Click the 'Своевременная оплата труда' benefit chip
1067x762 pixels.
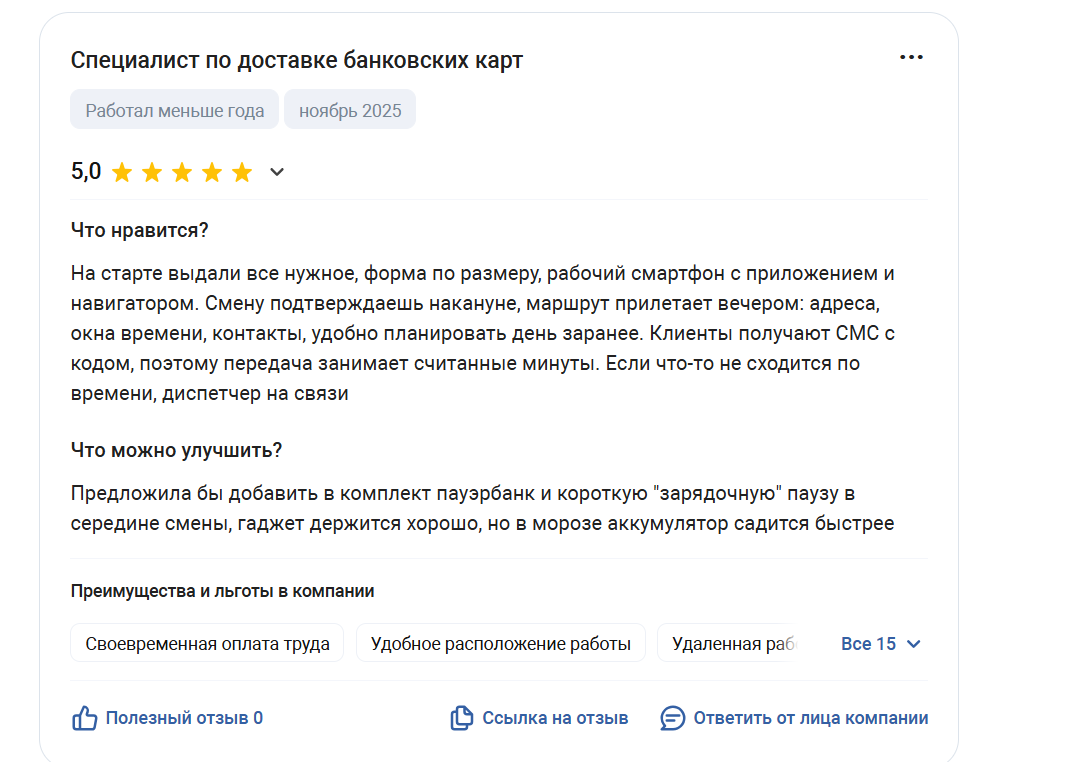[207, 644]
